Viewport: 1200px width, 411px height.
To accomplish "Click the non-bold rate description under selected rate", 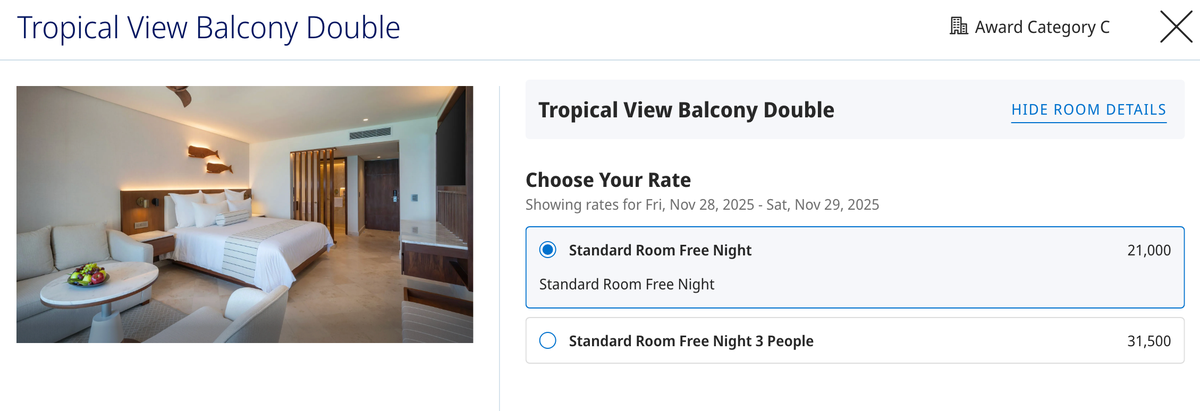I will pyautogui.click(x=627, y=284).
